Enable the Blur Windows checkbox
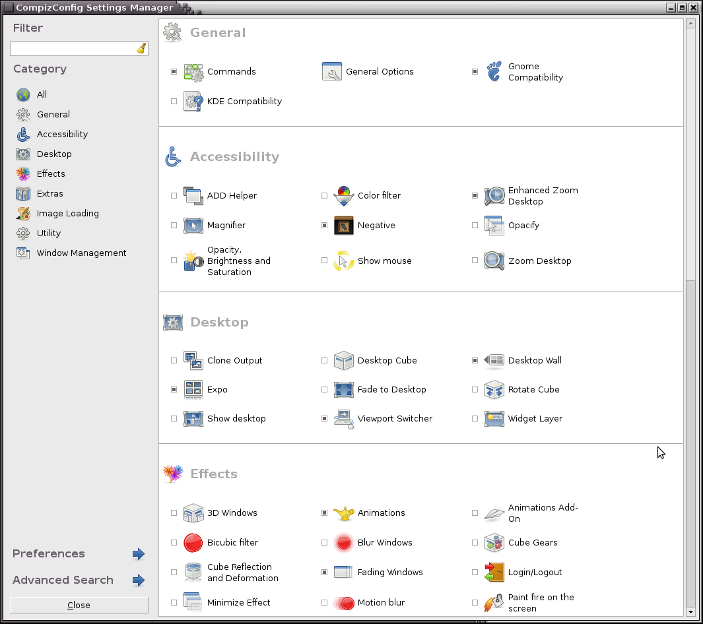 (324, 543)
